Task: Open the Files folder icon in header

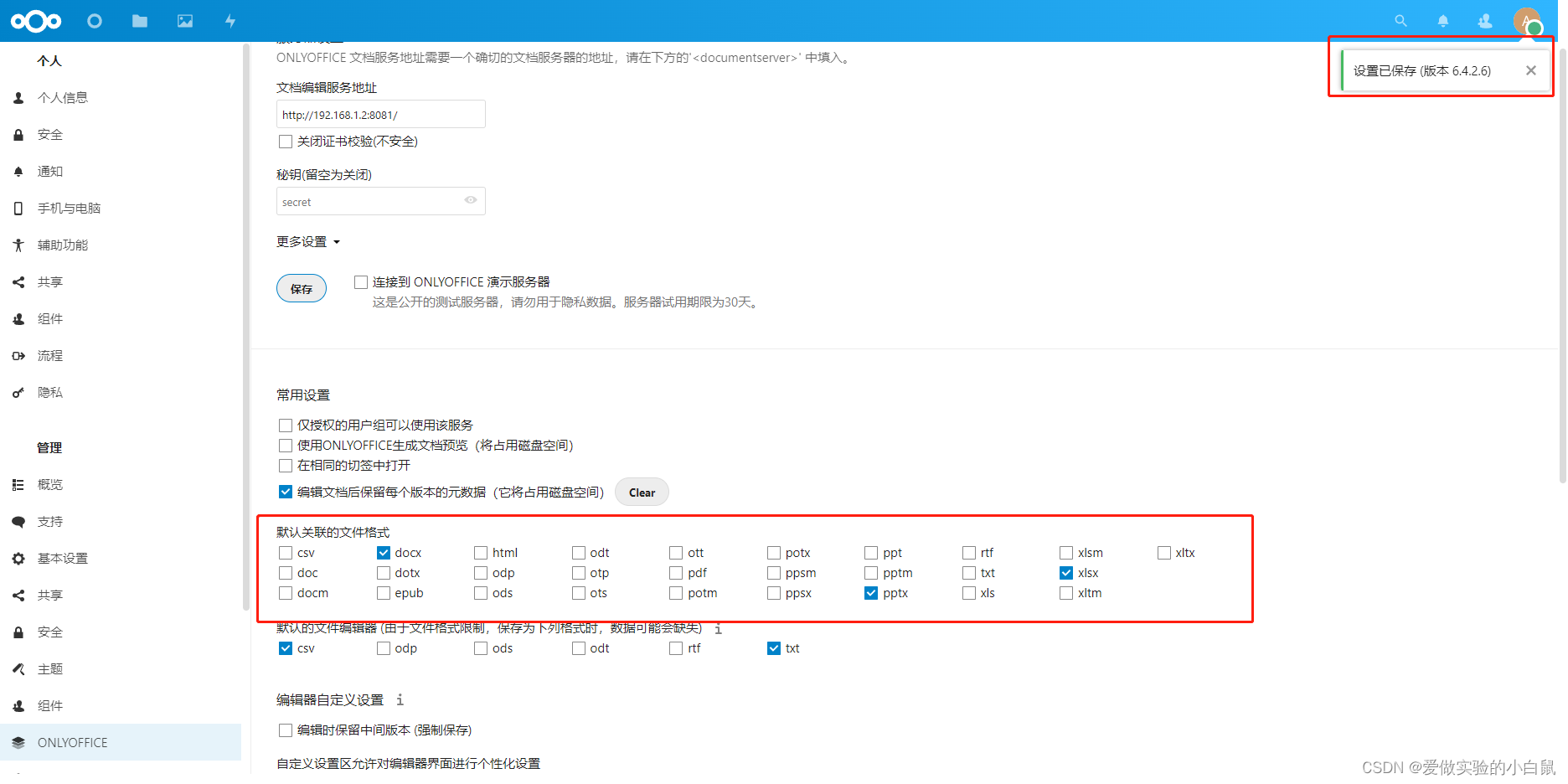Action: click(140, 21)
